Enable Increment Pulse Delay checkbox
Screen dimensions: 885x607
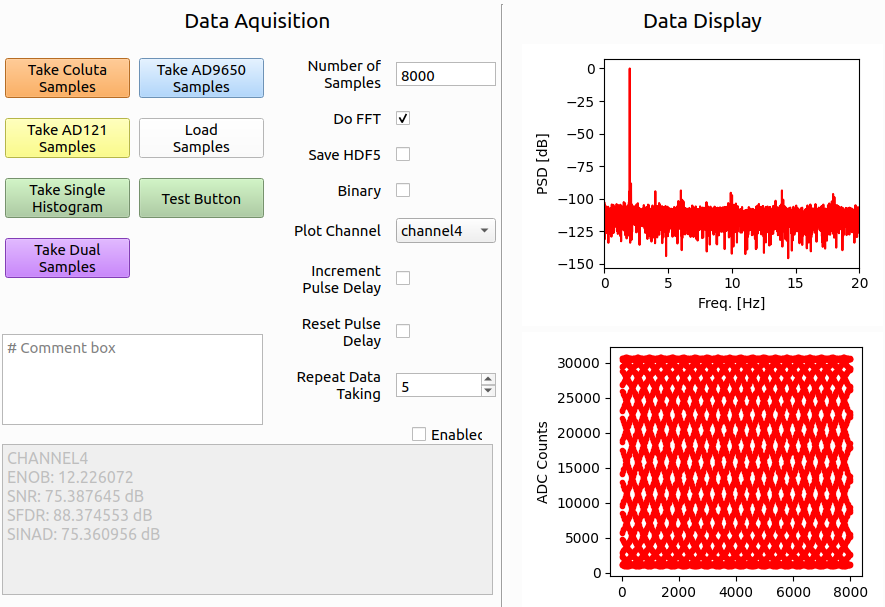(403, 278)
